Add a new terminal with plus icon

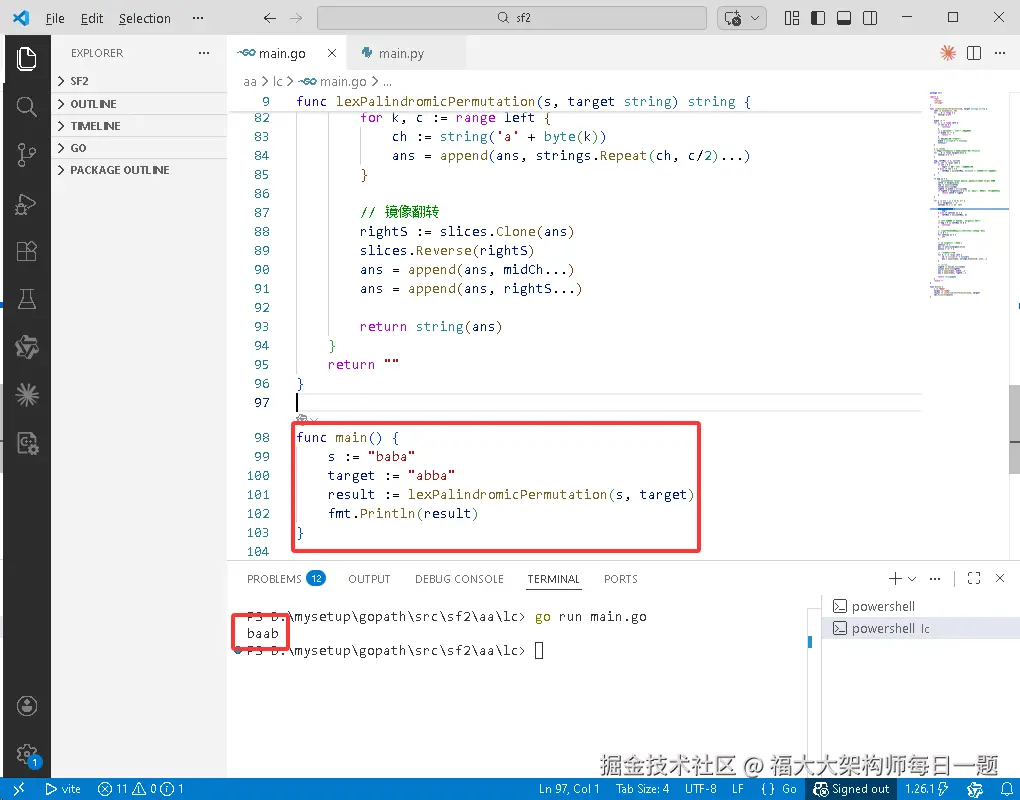click(895, 578)
